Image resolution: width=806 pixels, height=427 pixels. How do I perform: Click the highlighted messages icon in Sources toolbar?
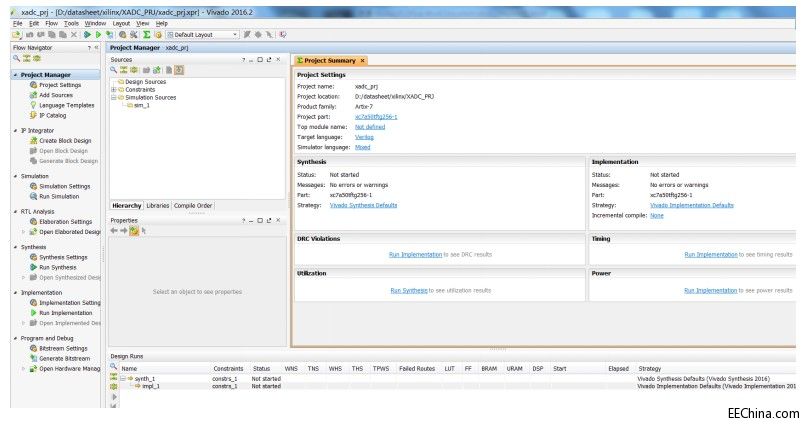pyautogui.click(x=179, y=69)
